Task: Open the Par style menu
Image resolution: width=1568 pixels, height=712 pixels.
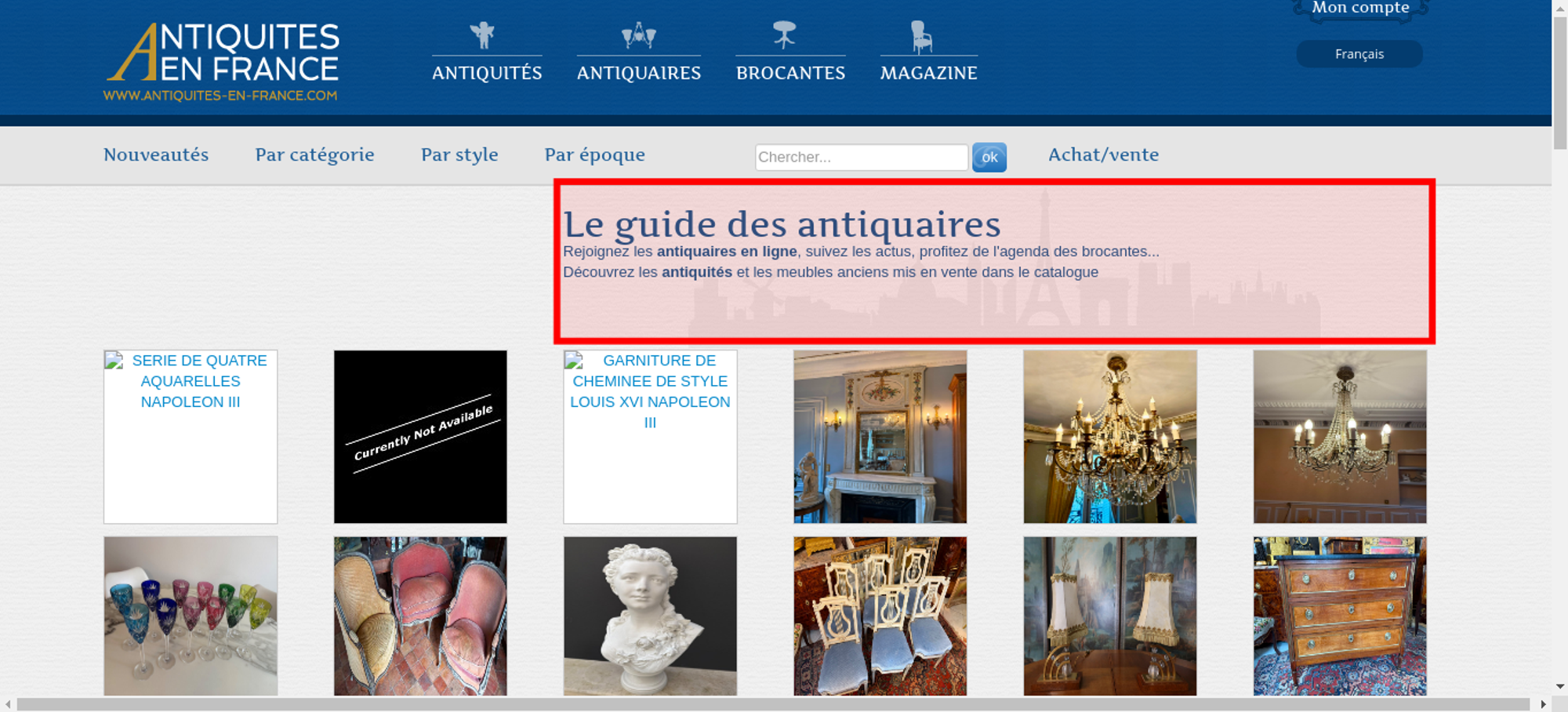Action: [x=459, y=155]
